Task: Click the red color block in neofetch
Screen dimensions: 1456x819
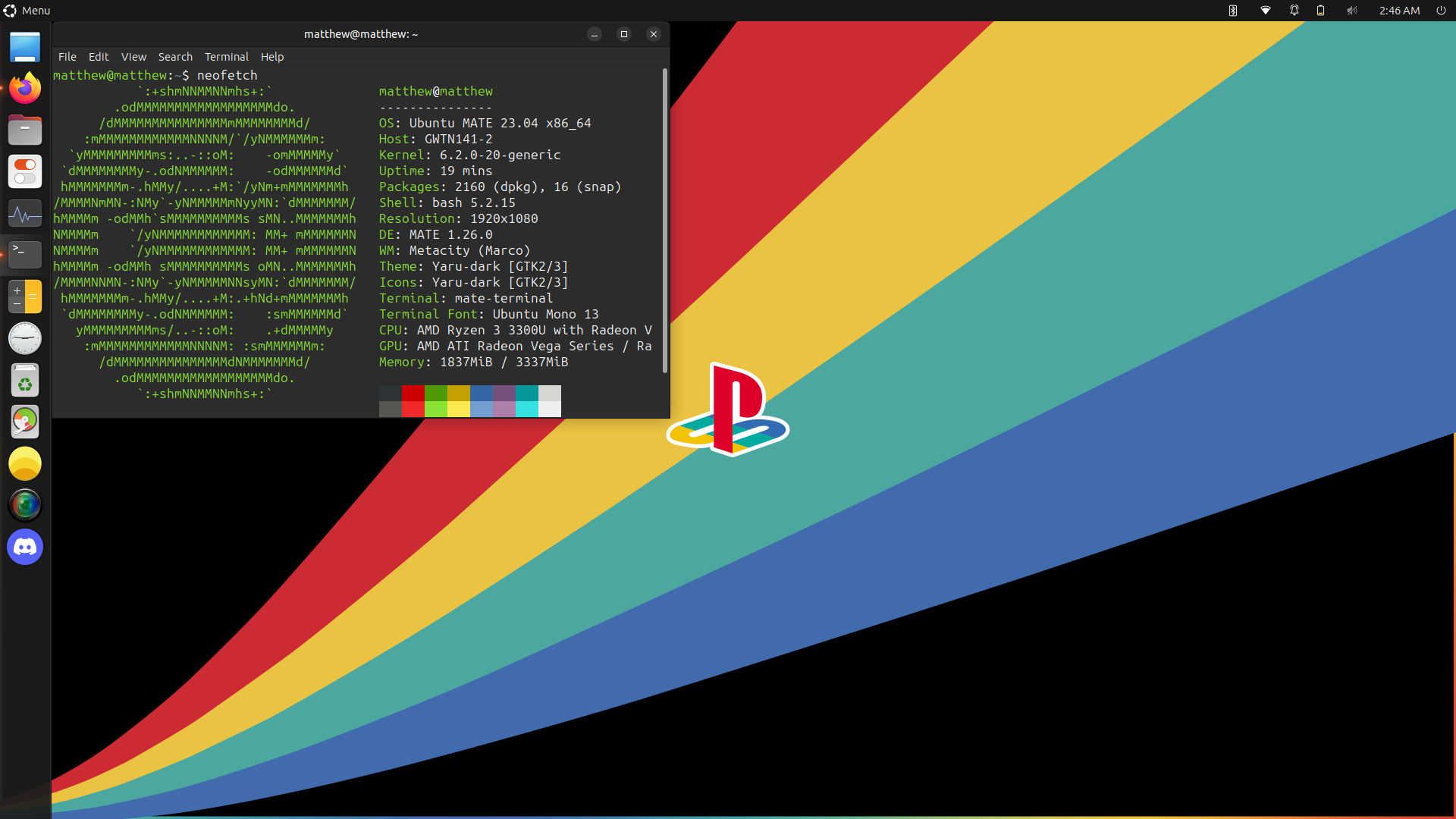Action: [x=413, y=393]
